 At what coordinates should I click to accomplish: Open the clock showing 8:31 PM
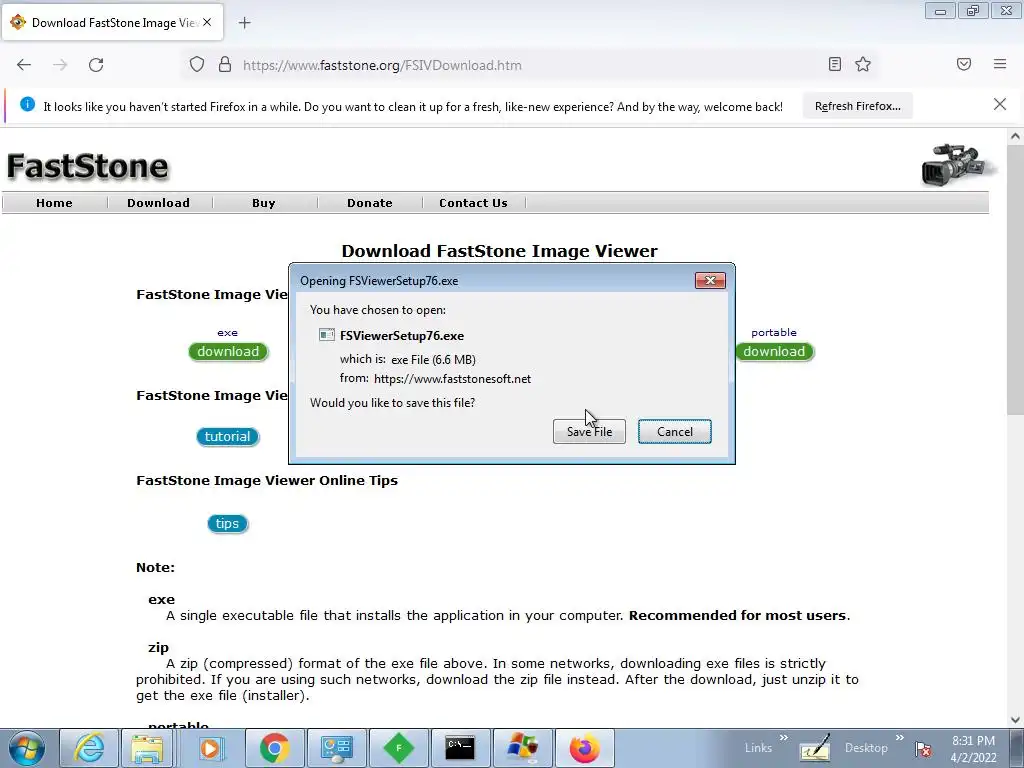(x=973, y=749)
